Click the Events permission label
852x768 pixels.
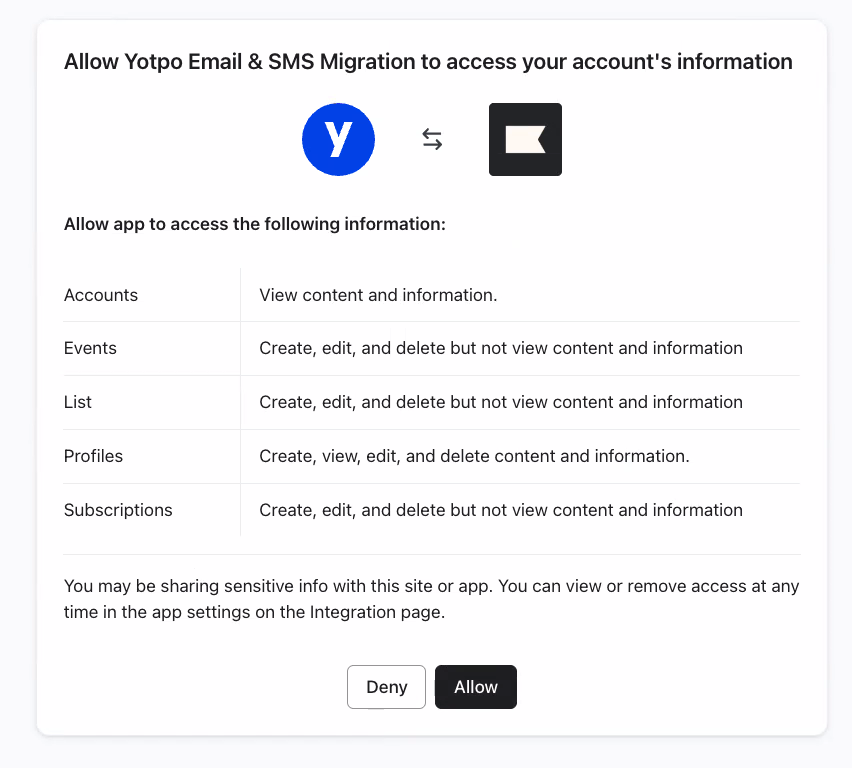(x=90, y=348)
